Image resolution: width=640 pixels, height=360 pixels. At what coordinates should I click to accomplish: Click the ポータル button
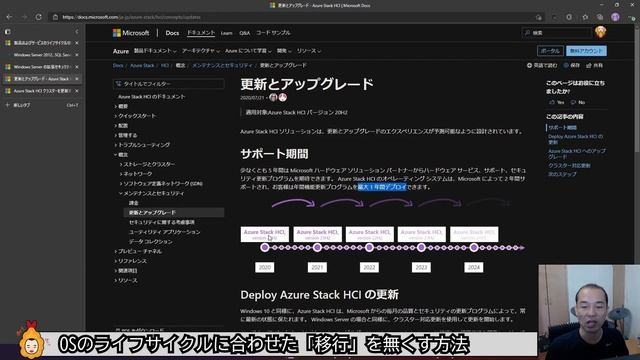point(550,51)
